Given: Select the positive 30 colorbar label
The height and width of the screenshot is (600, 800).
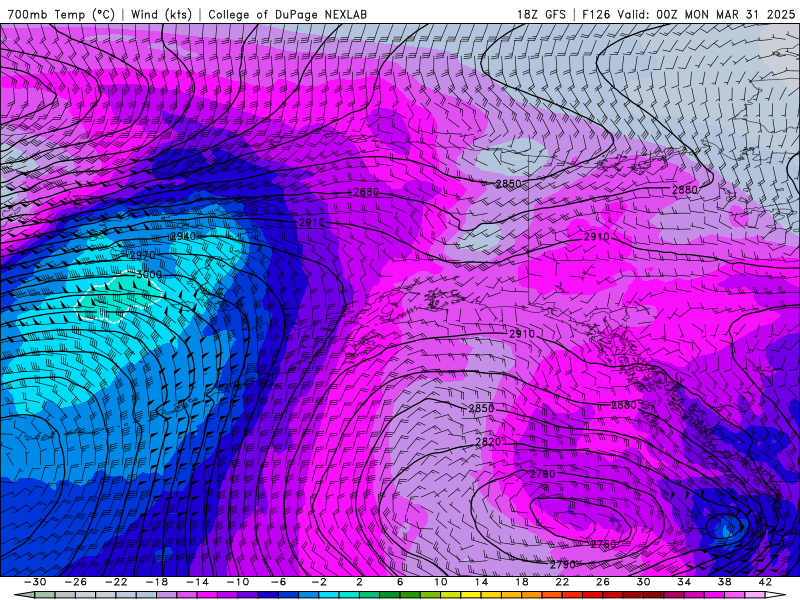Looking at the screenshot, I should [643, 582].
